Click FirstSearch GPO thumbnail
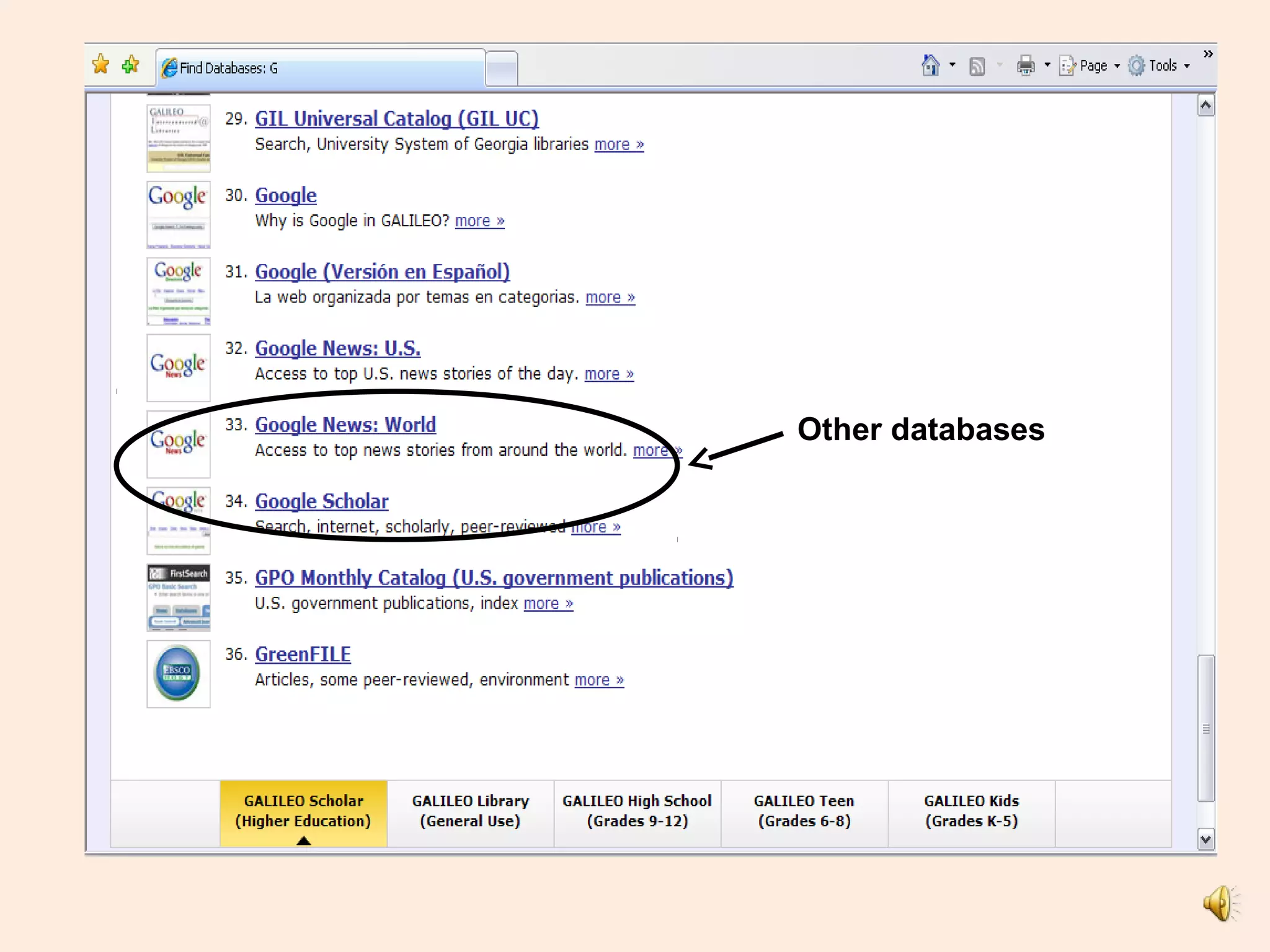Screen dimensions: 1270x952 (179, 597)
